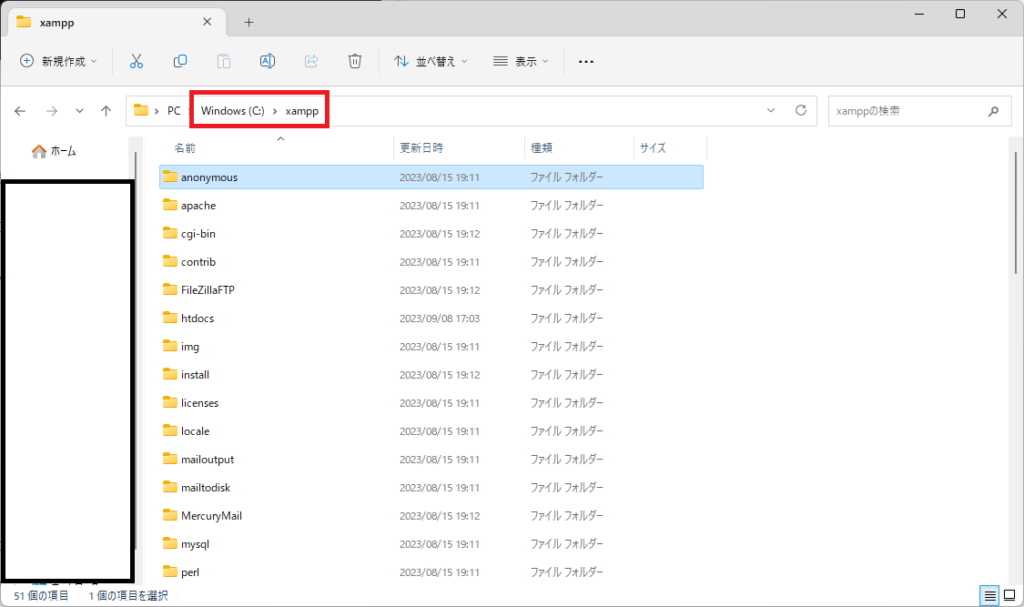Click xampp in the address path
The image size is (1024, 607).
[x=302, y=111]
